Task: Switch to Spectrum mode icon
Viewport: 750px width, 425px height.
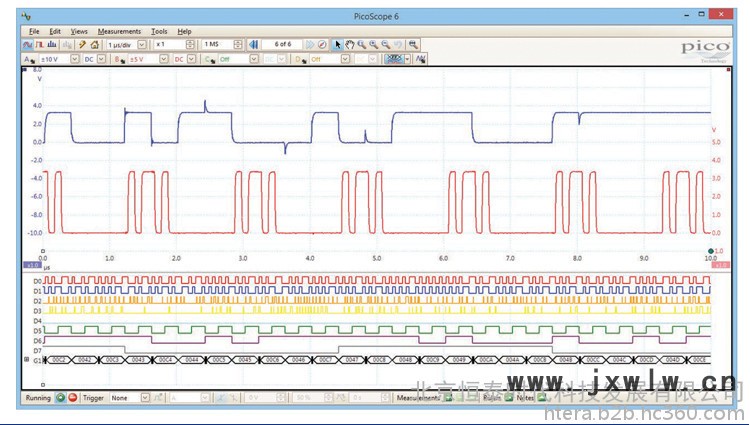Action: 52,44
